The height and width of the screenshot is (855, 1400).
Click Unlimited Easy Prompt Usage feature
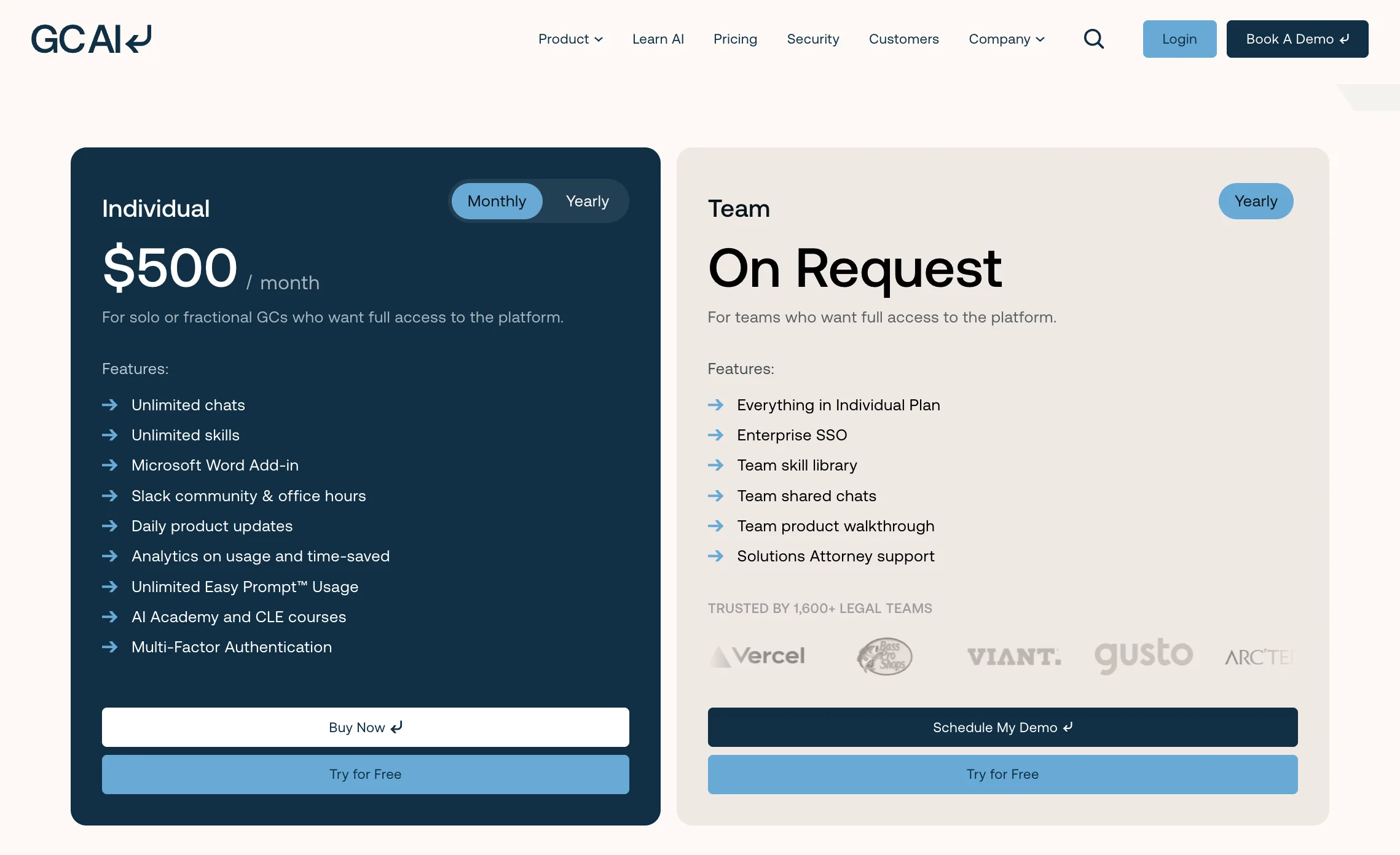(245, 587)
